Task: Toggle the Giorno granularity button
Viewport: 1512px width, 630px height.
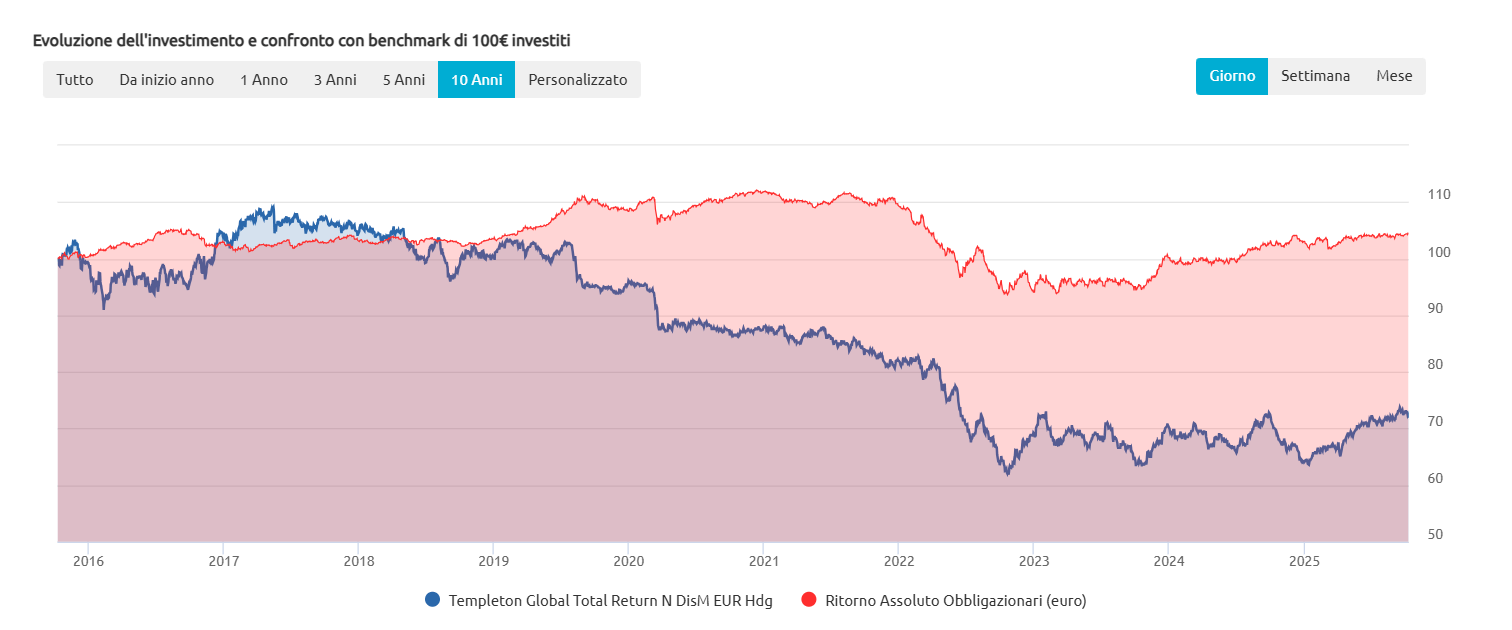Action: (x=1232, y=76)
